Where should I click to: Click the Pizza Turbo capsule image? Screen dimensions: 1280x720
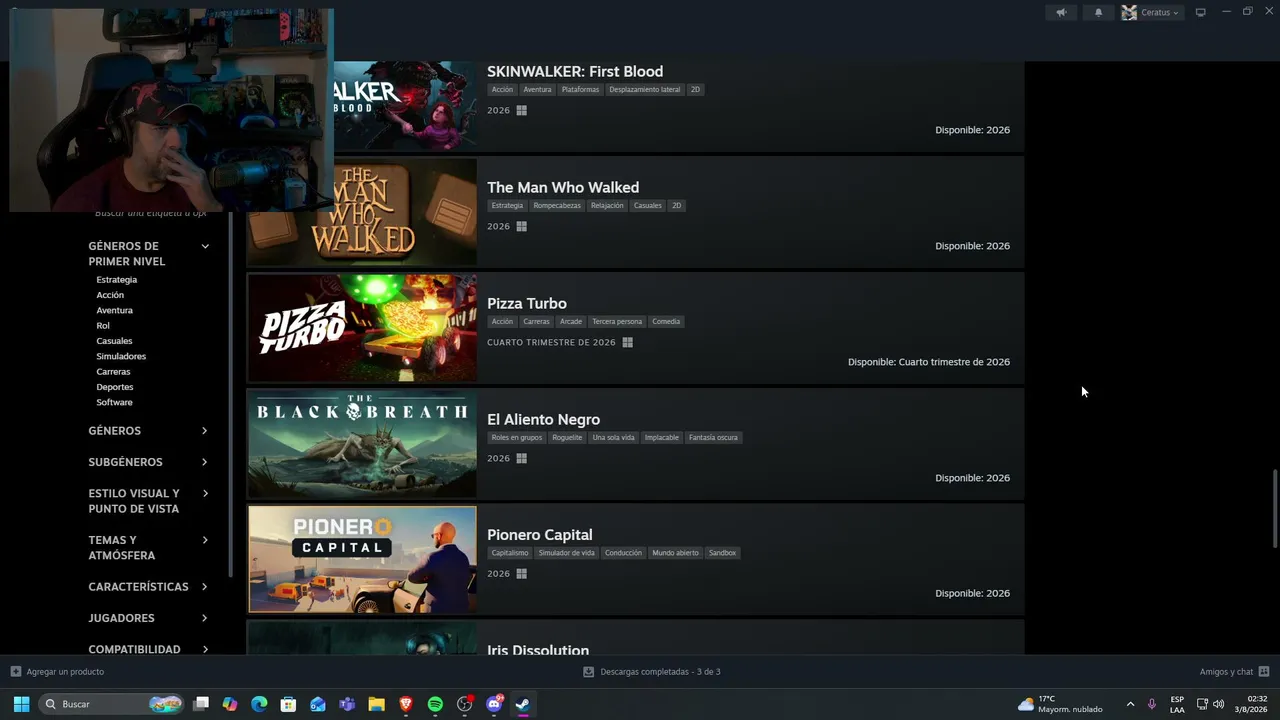[362, 328]
